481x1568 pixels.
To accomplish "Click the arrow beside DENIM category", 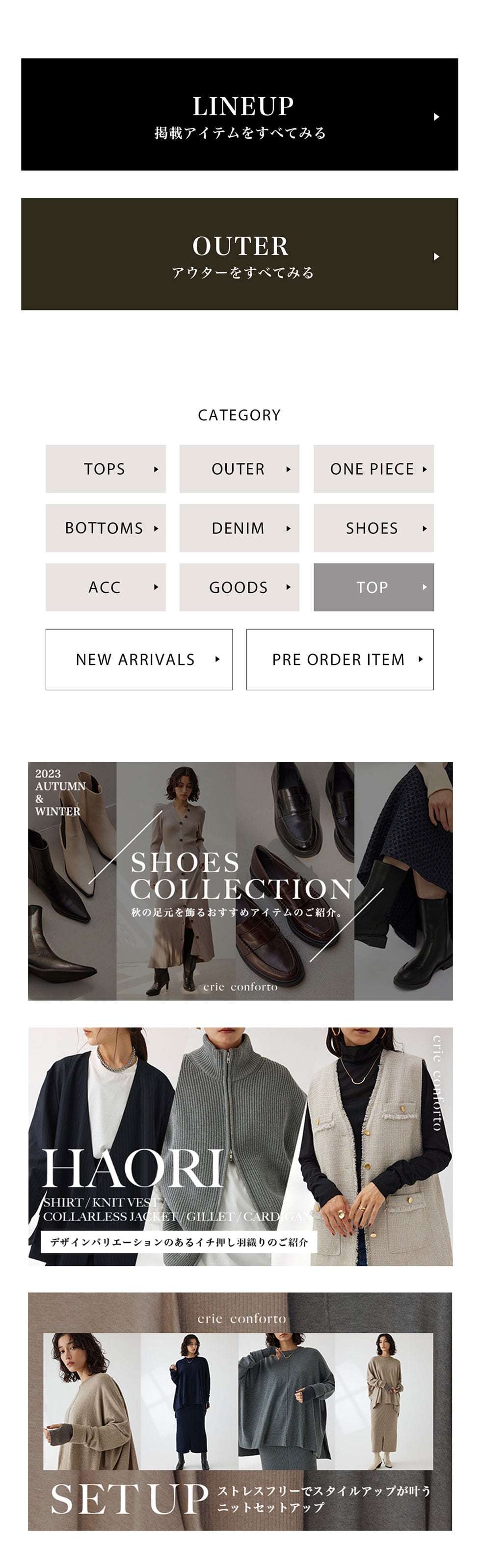I will click(x=289, y=529).
